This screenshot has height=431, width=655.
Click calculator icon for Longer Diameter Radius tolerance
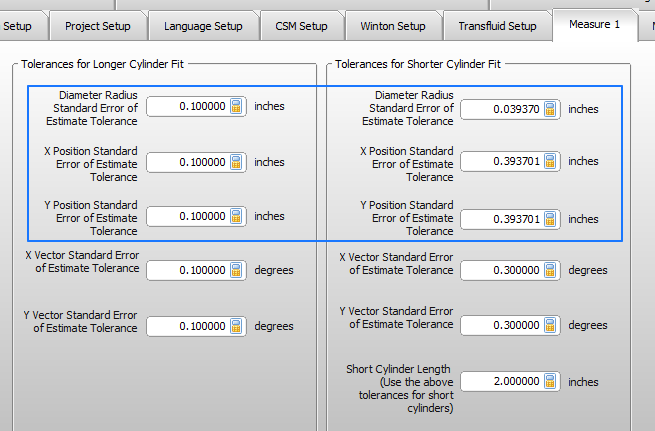click(236, 106)
